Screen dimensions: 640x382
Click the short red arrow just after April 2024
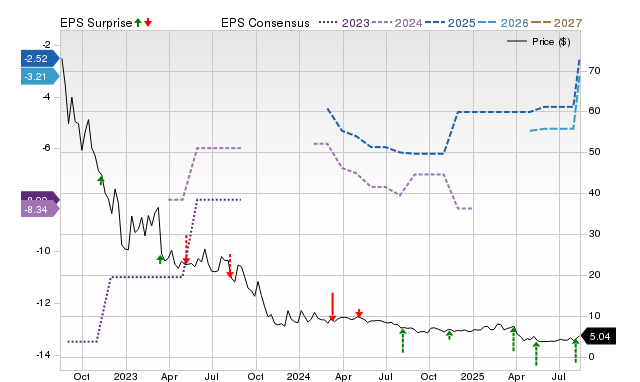[x=359, y=313]
